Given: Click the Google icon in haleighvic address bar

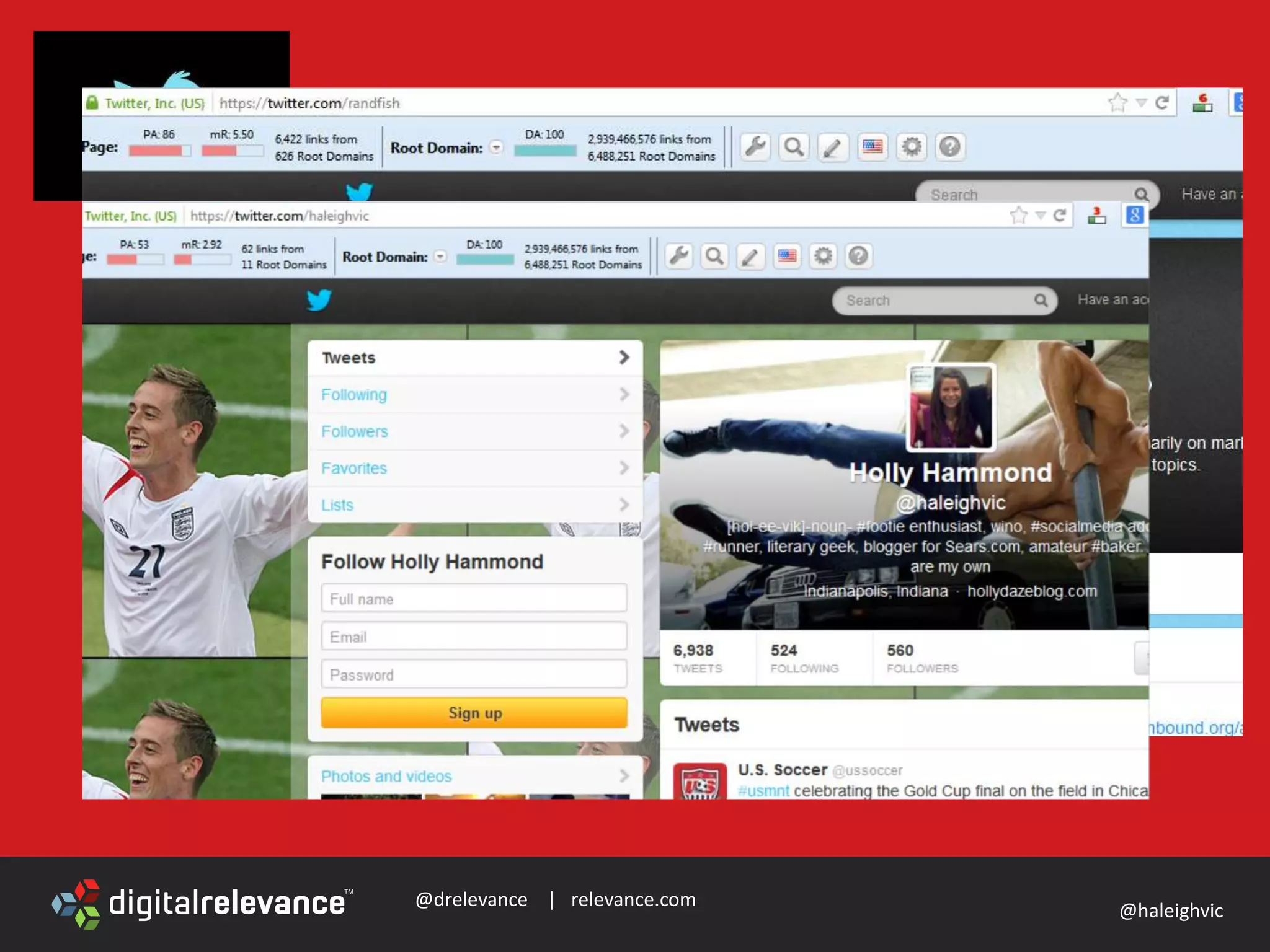Looking at the screenshot, I should [x=1135, y=215].
